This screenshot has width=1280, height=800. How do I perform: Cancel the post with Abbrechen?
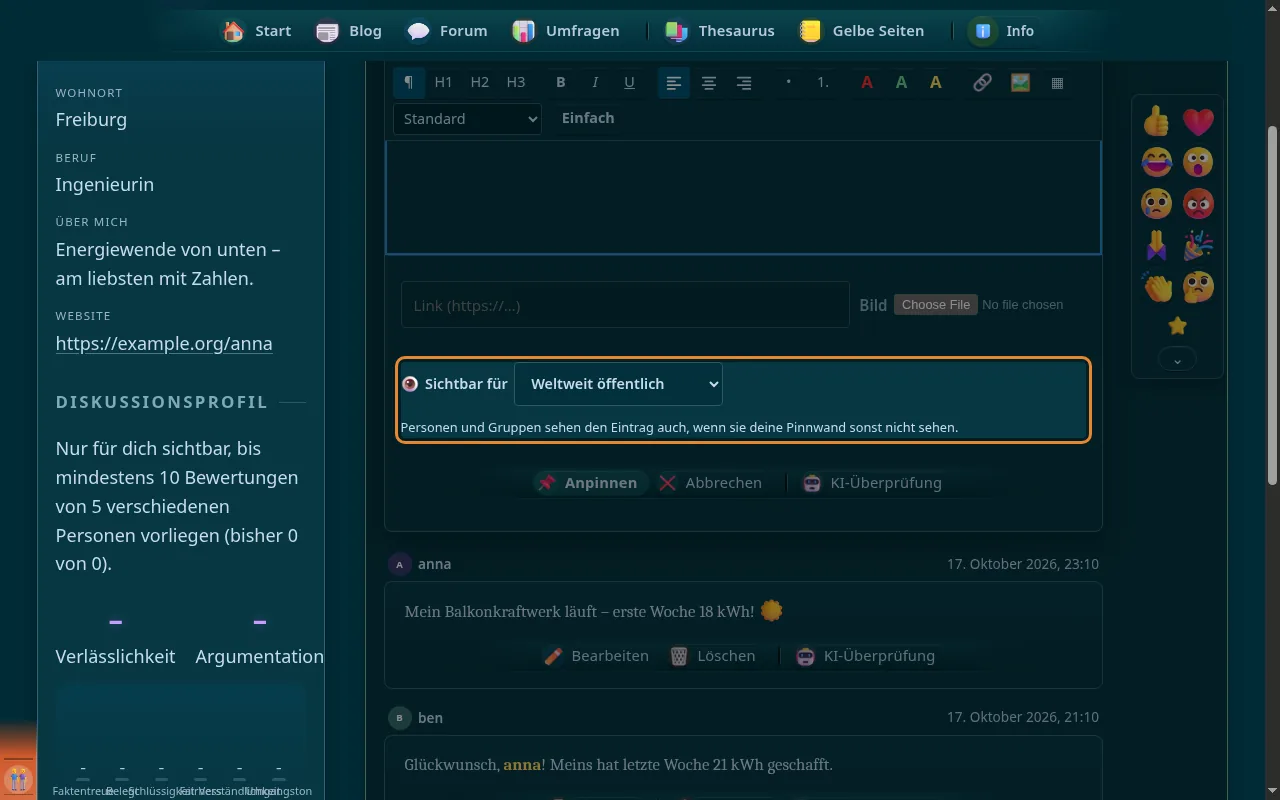711,483
